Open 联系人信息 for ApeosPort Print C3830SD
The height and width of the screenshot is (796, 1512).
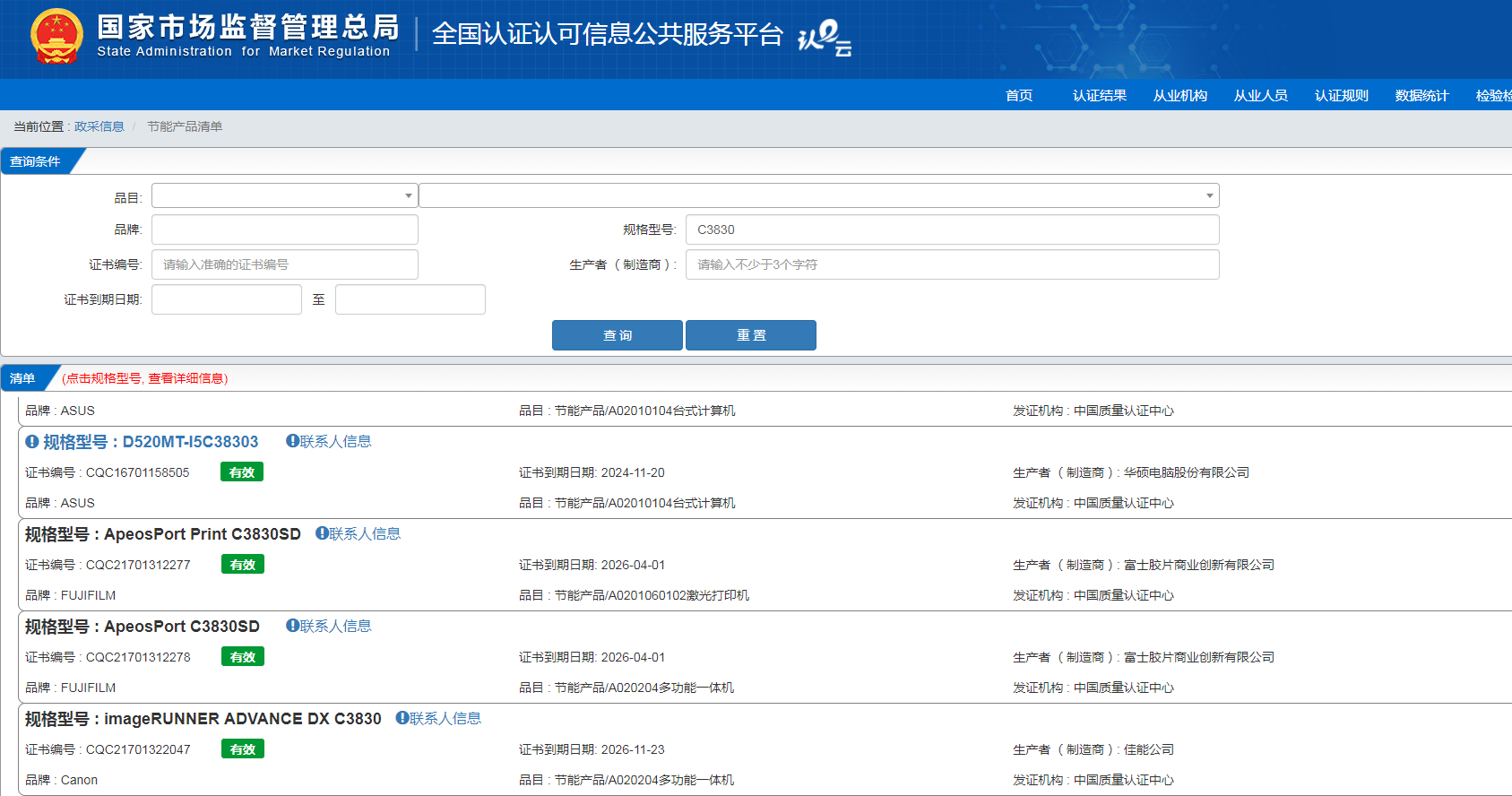358,533
